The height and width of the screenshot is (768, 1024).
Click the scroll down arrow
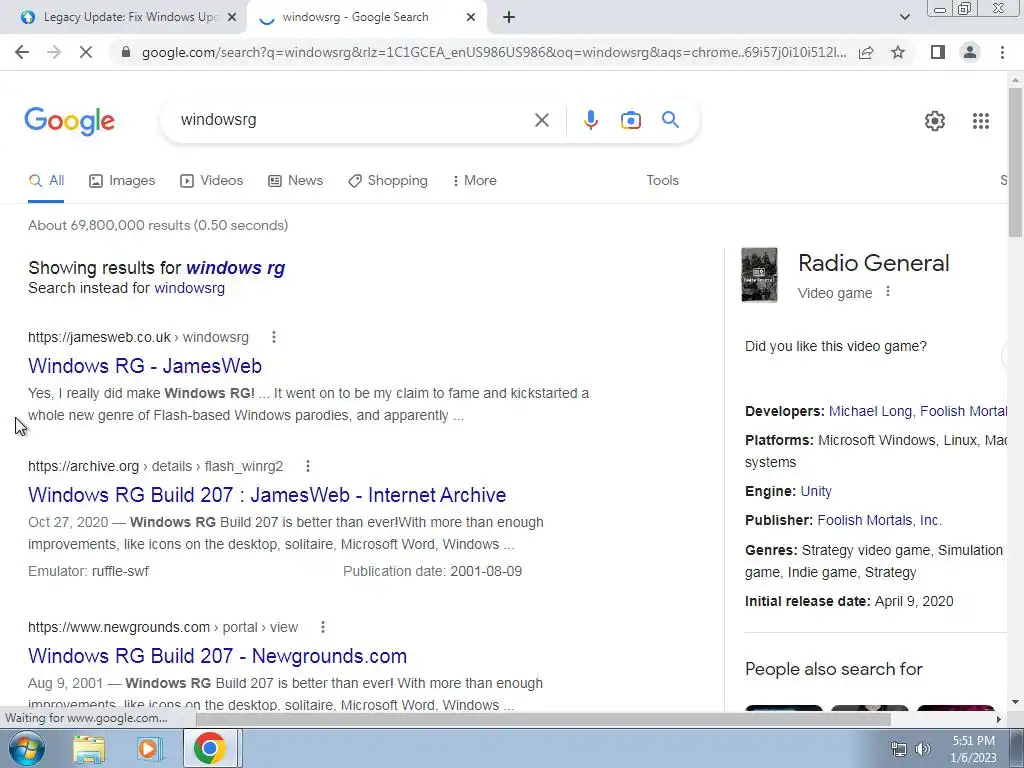click(x=1015, y=703)
